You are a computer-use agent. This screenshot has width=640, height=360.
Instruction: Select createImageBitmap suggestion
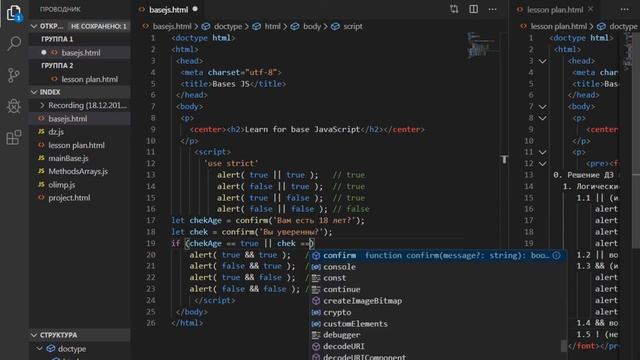(438, 301)
